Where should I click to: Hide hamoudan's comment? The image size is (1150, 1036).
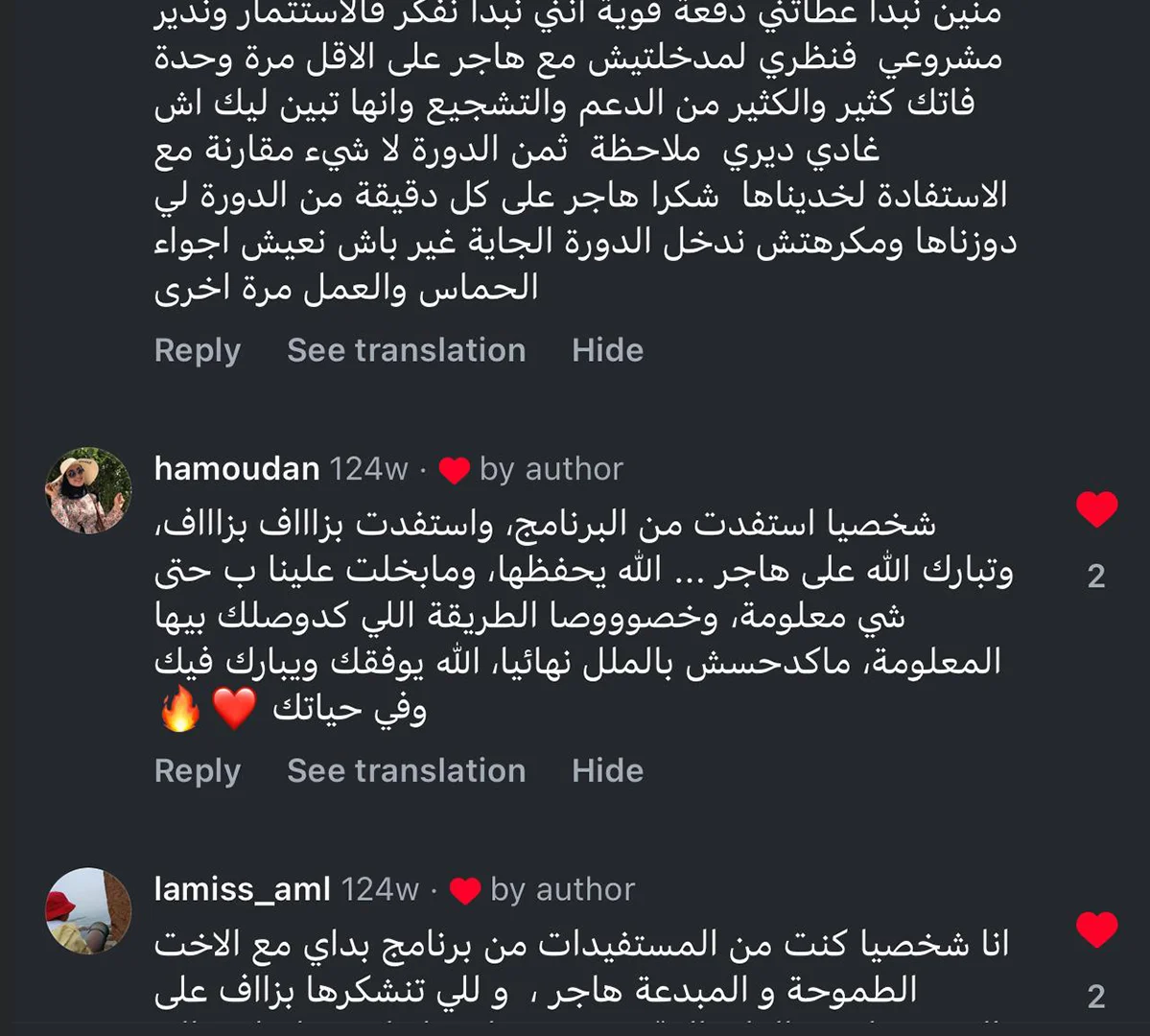tap(607, 771)
